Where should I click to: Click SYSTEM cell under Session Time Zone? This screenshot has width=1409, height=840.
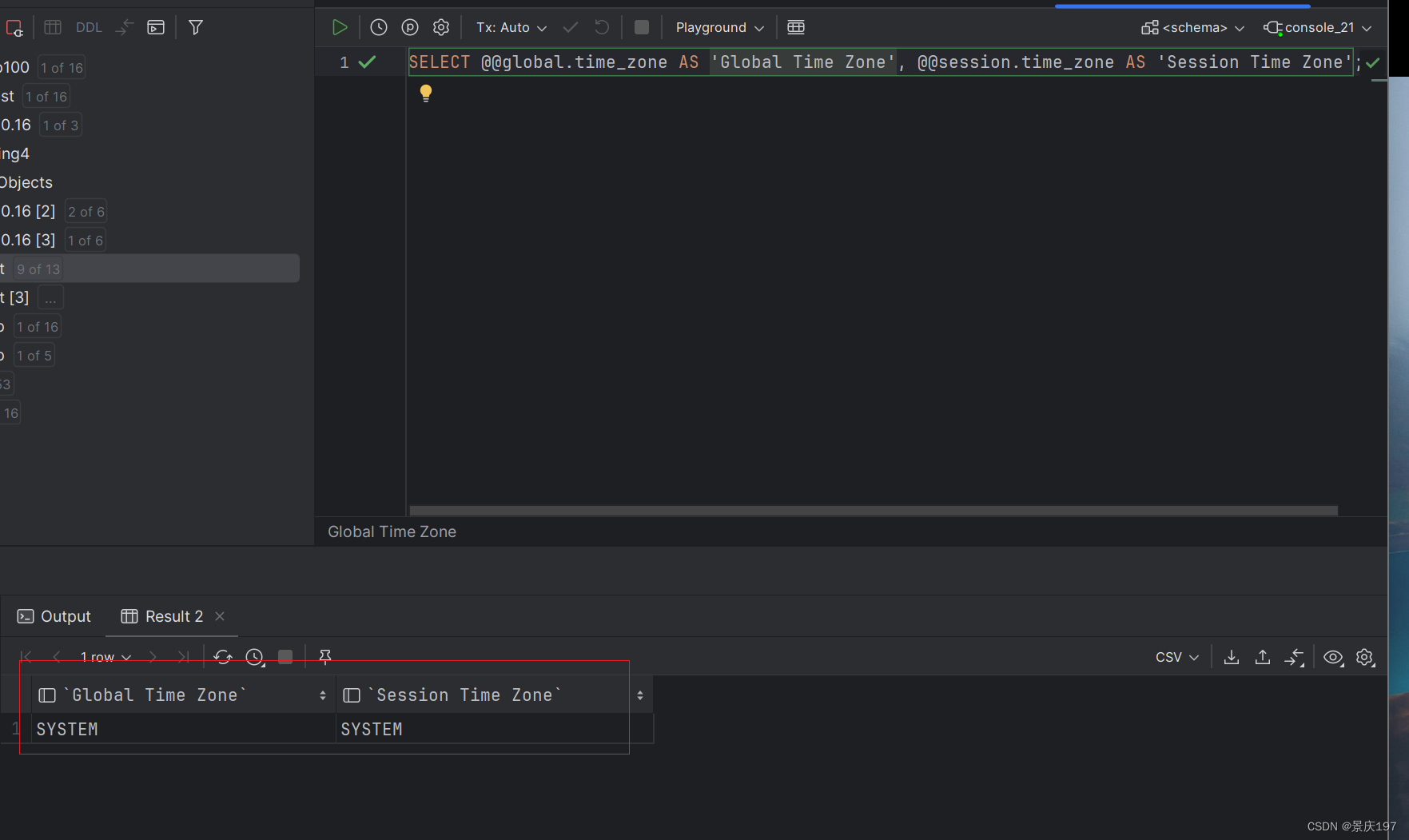point(495,729)
